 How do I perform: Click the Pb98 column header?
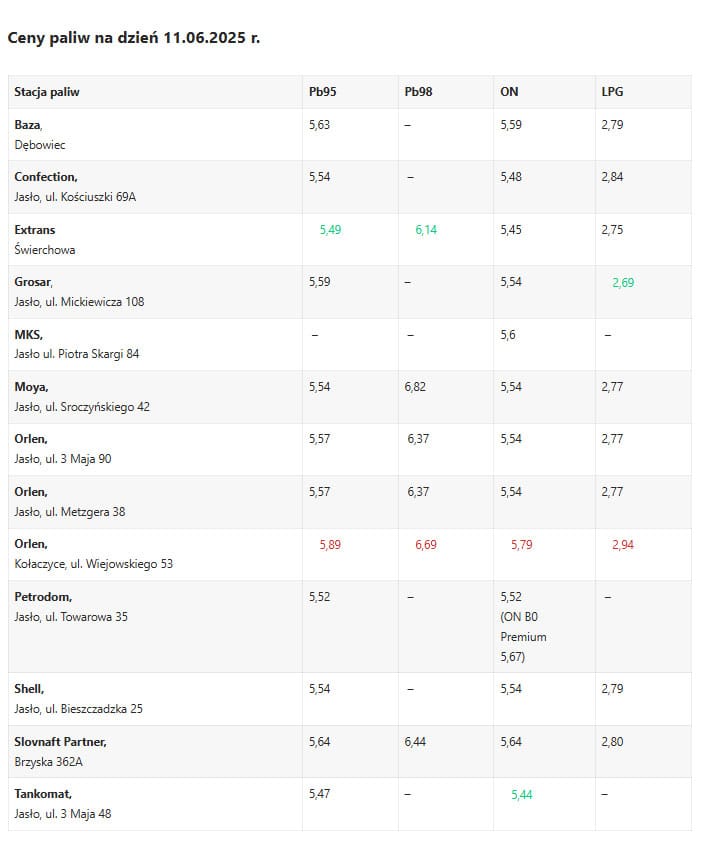(x=418, y=92)
